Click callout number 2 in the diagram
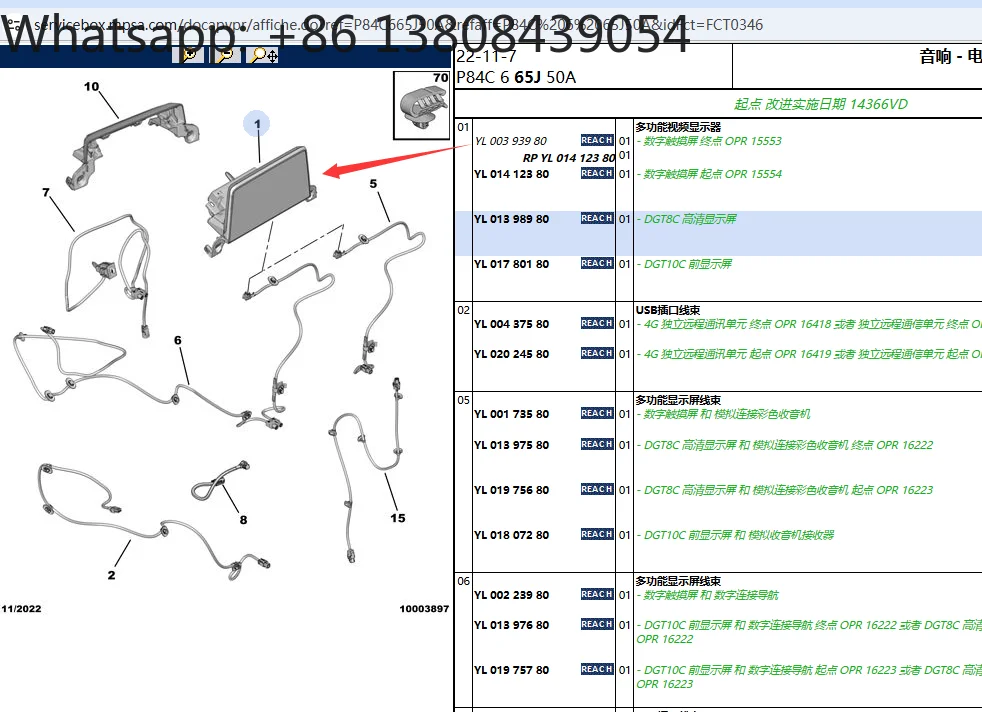 coord(111,575)
